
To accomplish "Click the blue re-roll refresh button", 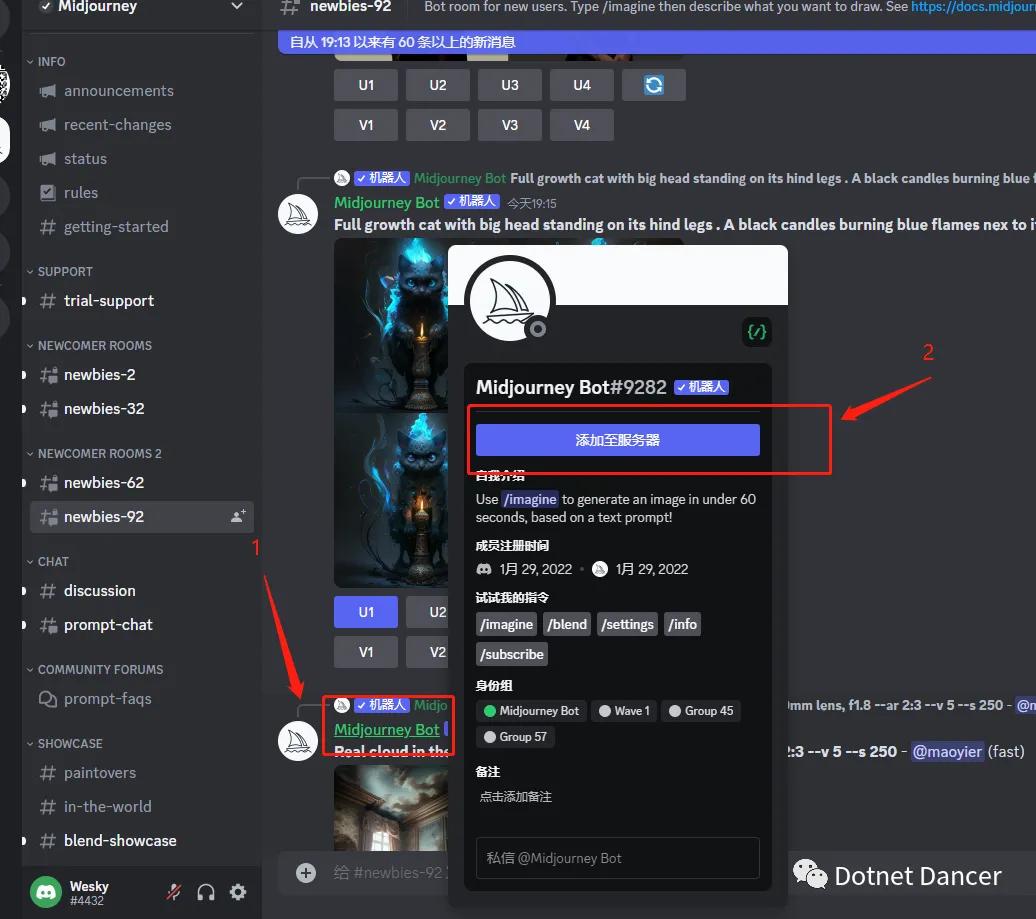I will (x=654, y=85).
